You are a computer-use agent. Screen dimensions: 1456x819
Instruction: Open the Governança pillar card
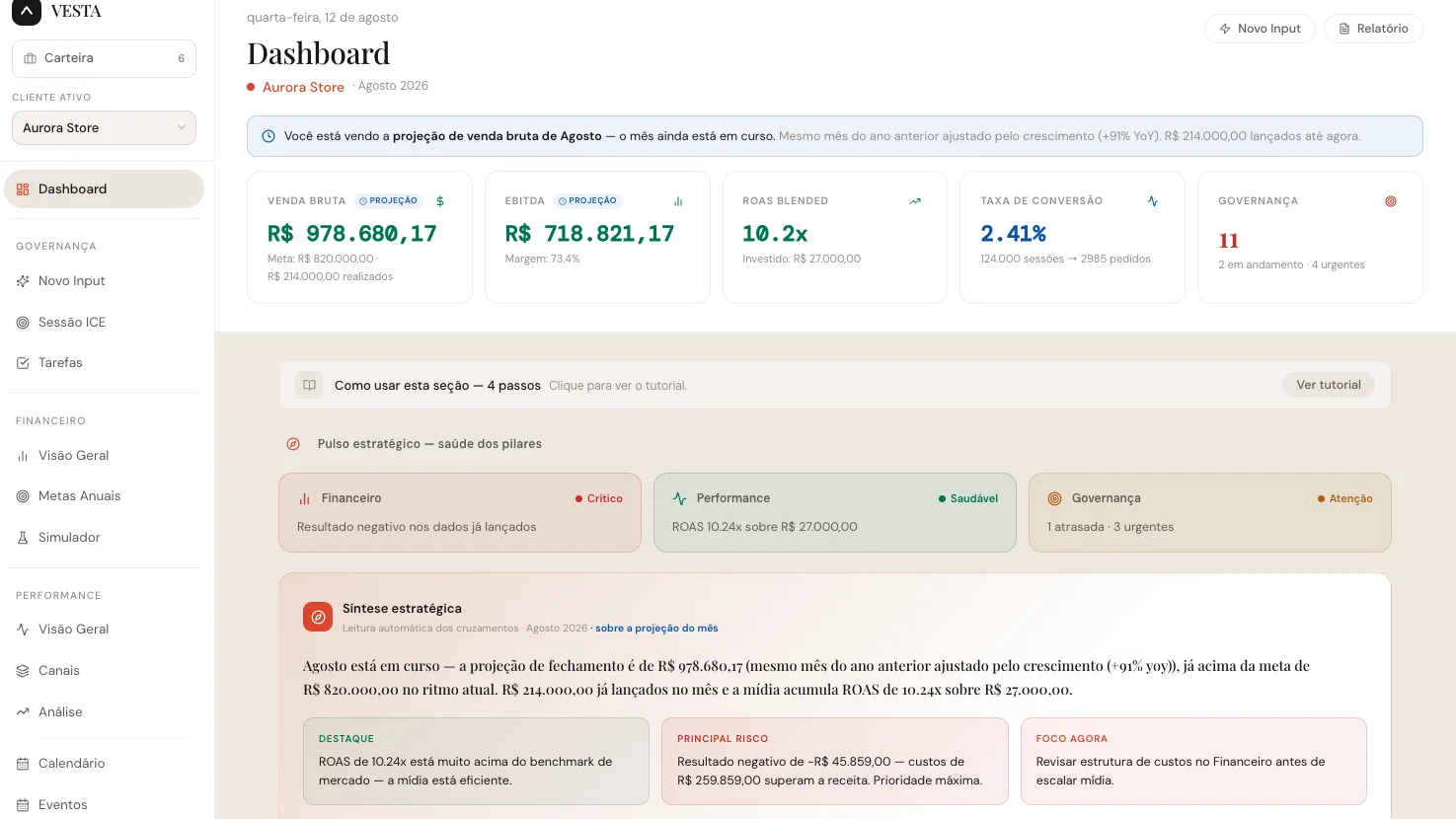[x=1210, y=512]
